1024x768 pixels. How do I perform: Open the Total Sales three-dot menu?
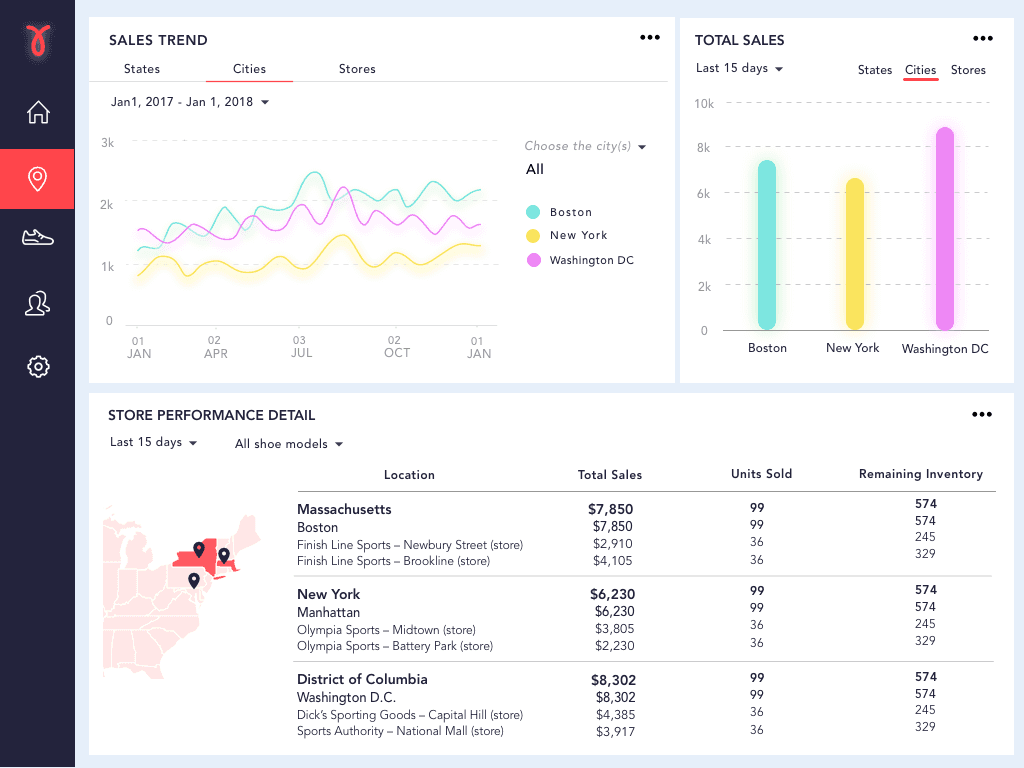(x=982, y=37)
